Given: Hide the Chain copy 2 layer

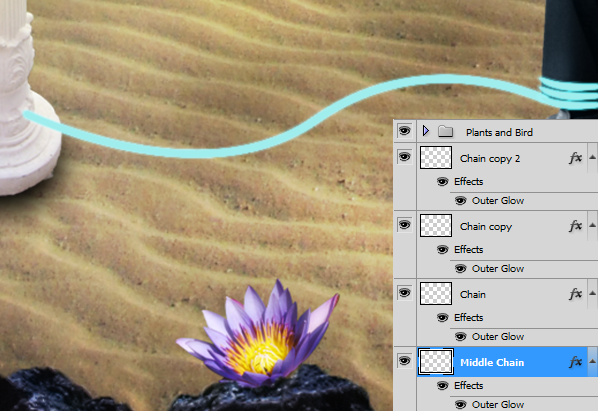Looking at the screenshot, I should [x=404, y=156].
